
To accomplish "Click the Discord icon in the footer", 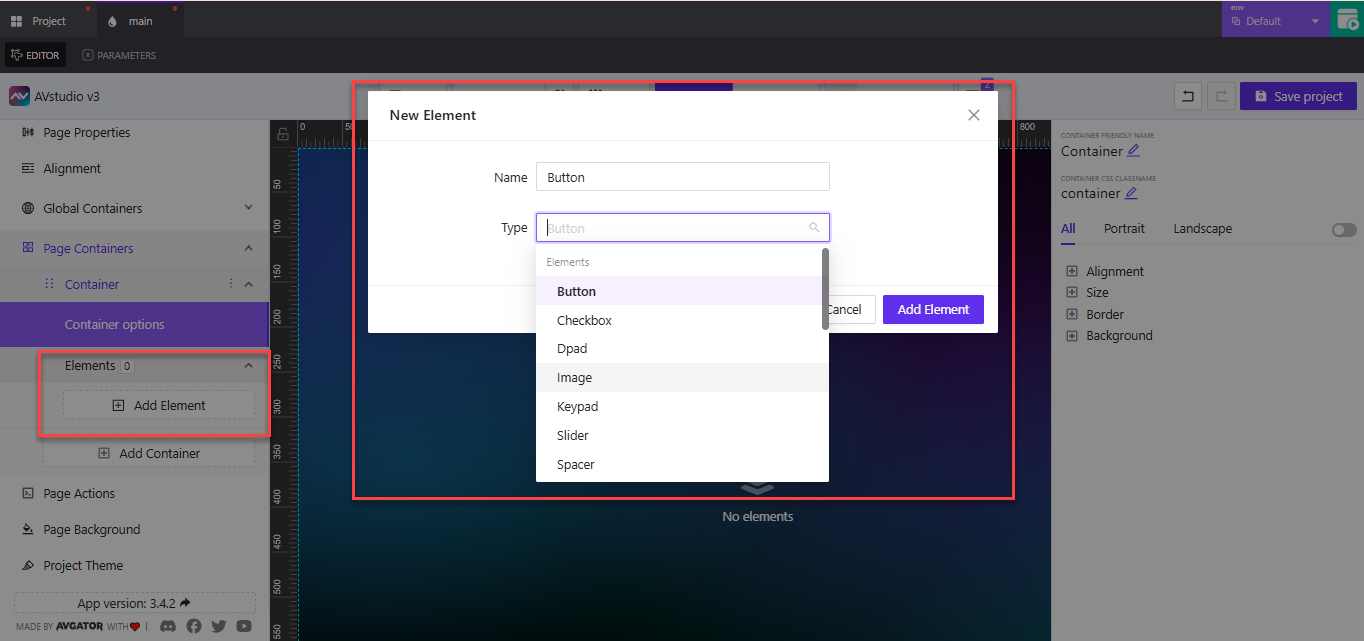I will 167,626.
